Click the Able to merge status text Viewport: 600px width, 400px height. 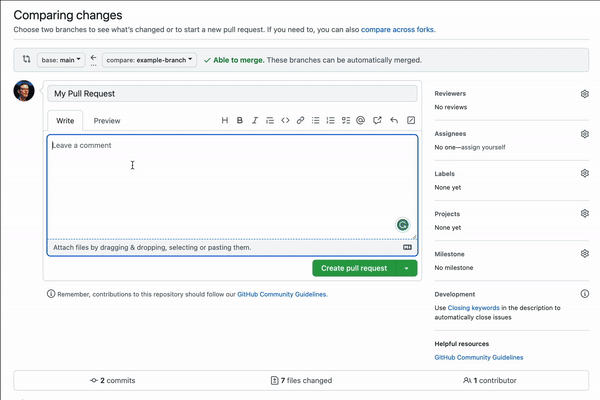[239, 60]
